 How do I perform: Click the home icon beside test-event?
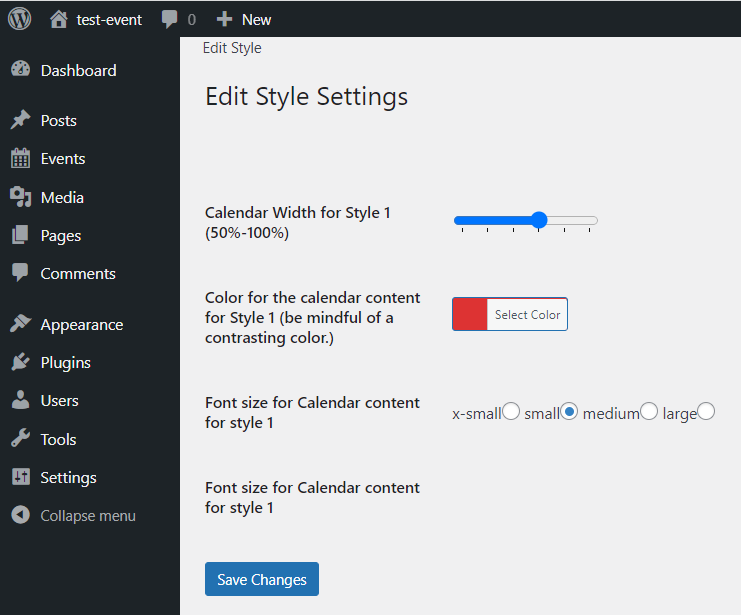click(59, 19)
